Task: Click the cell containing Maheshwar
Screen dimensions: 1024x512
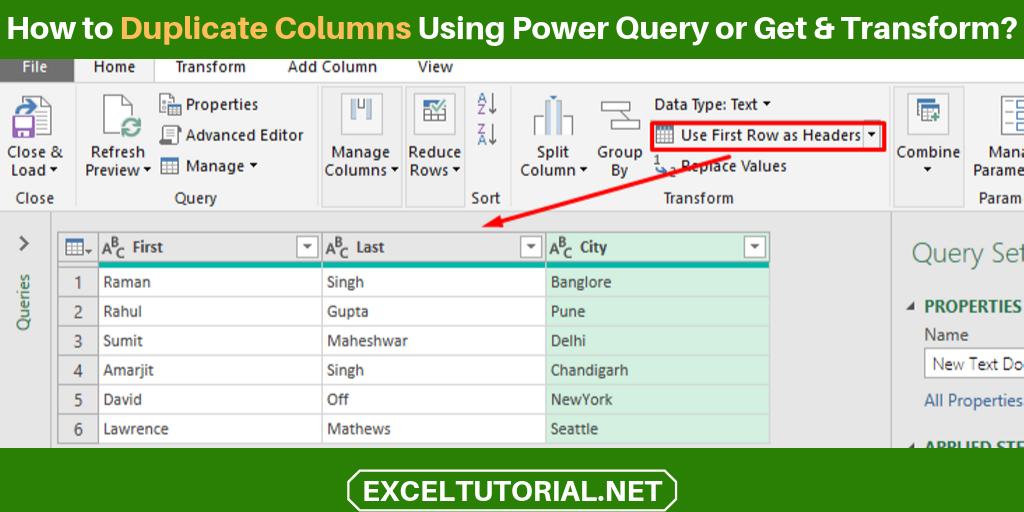Action: 434,341
